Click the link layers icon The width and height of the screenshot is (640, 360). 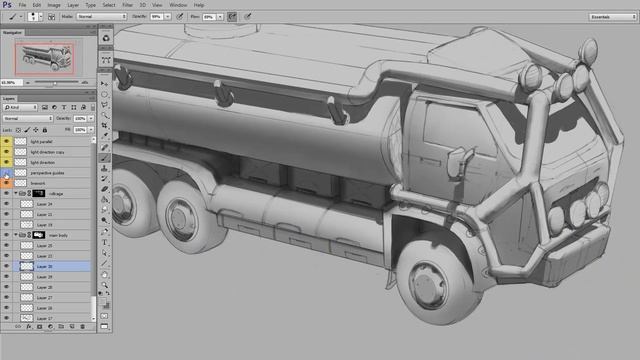point(18,327)
